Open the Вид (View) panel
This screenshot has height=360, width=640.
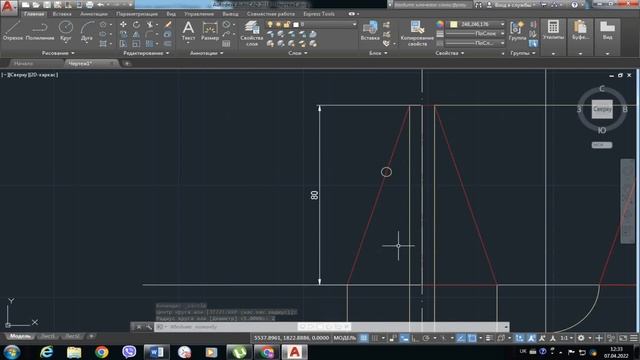[607, 31]
